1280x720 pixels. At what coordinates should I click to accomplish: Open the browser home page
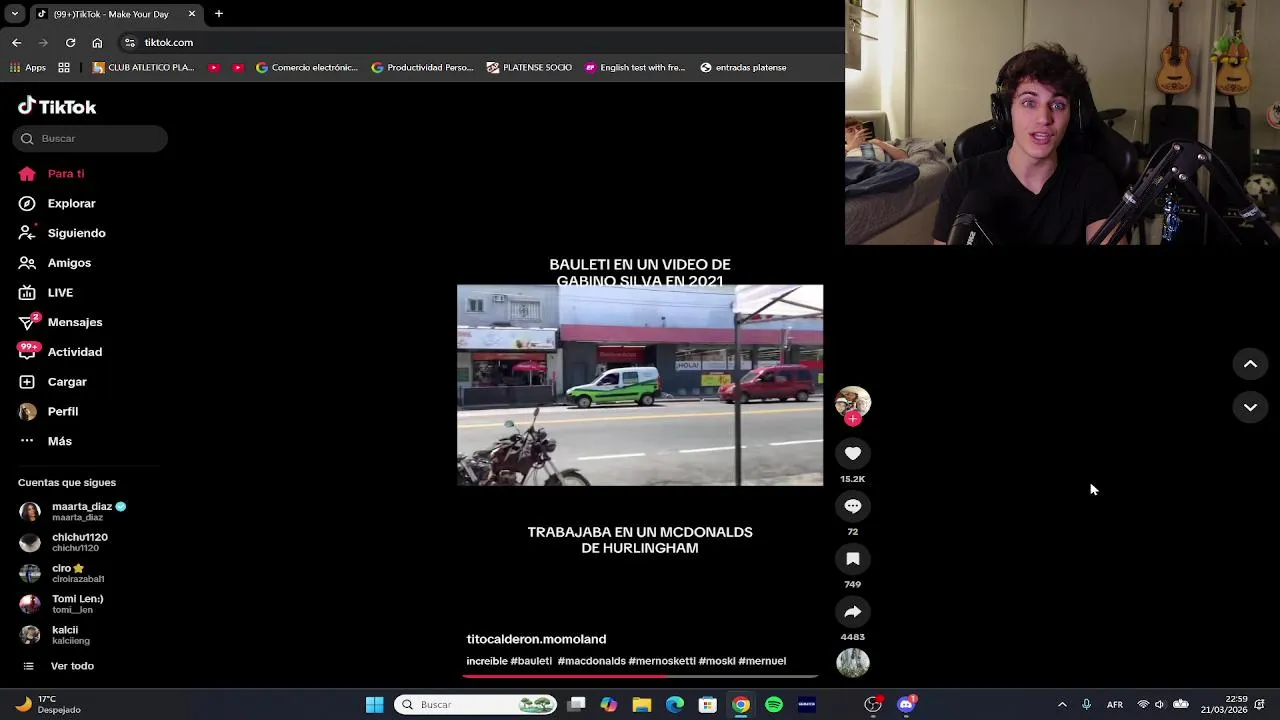tap(97, 43)
